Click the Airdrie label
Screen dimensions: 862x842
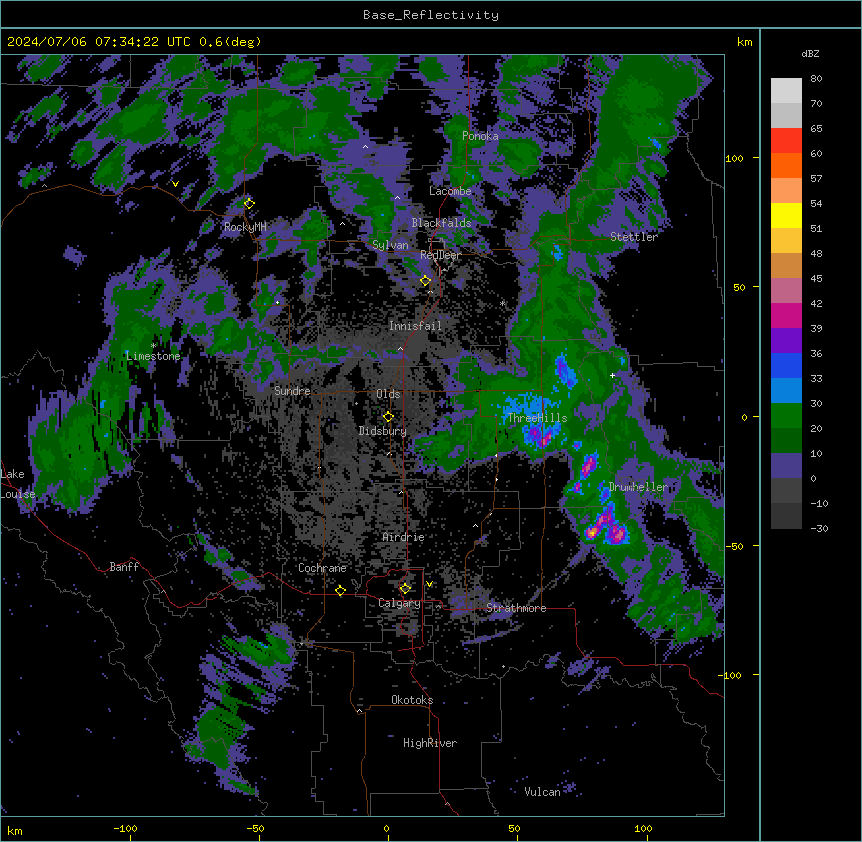click(x=404, y=537)
